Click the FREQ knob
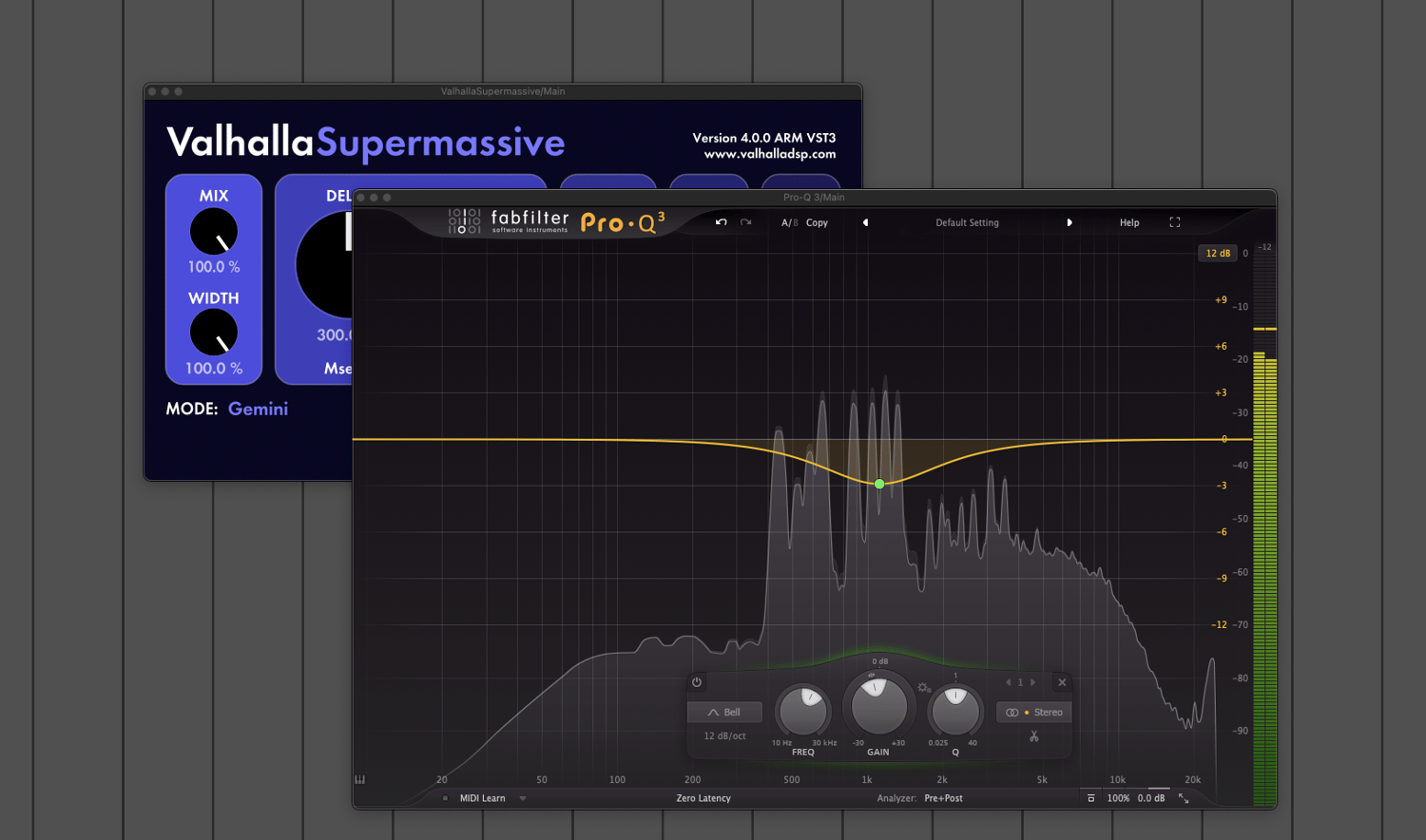Image resolution: width=1426 pixels, height=840 pixels. (x=803, y=711)
